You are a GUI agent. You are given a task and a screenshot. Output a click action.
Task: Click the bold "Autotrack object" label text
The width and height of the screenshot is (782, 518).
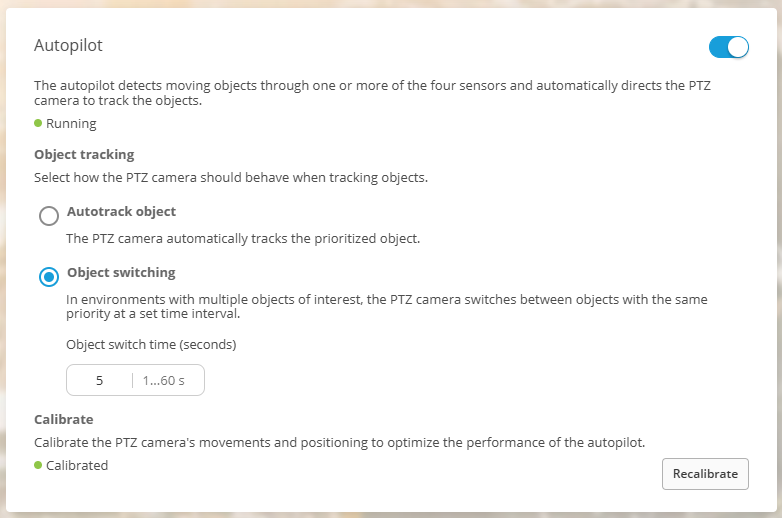(x=121, y=212)
